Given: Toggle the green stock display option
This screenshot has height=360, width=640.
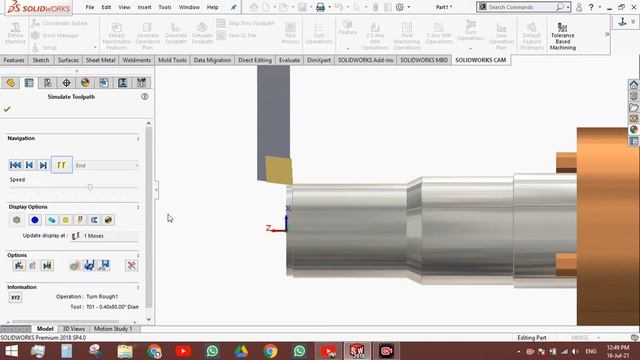Looking at the screenshot, I should pyautogui.click(x=16, y=220).
